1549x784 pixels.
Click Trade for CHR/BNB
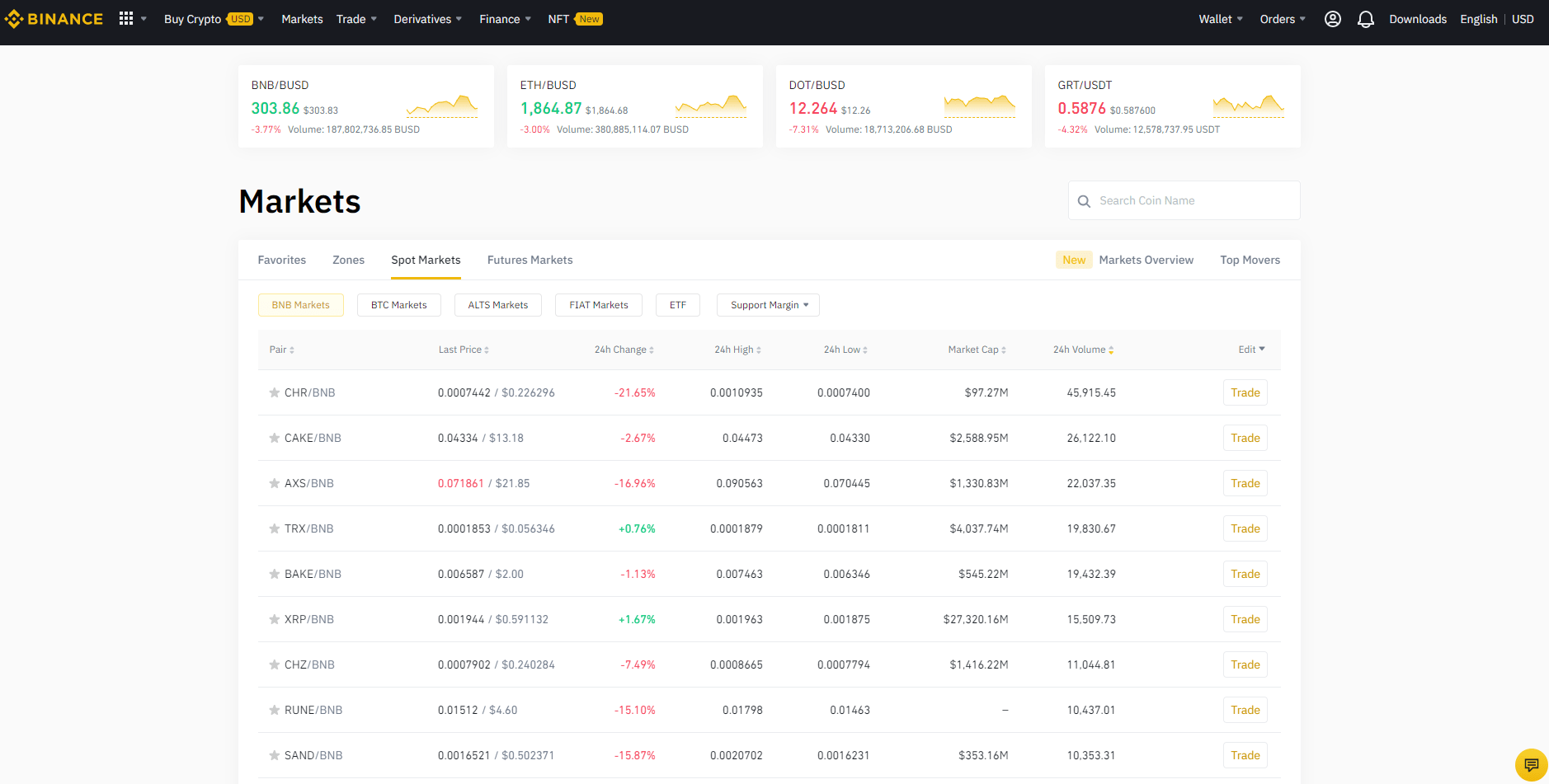(1245, 392)
